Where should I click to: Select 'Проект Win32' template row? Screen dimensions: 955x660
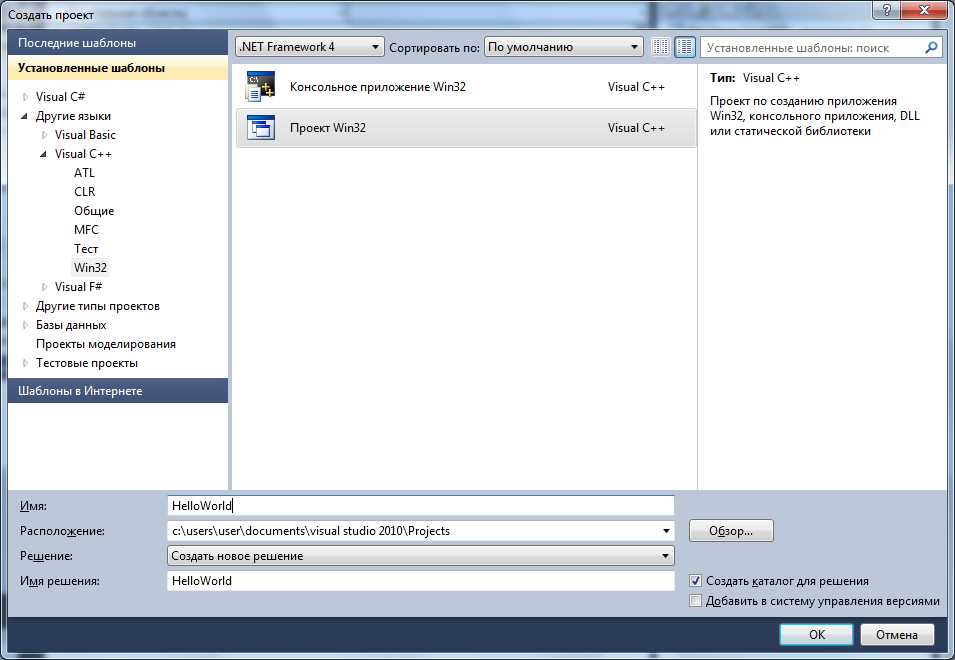pyautogui.click(x=466, y=128)
